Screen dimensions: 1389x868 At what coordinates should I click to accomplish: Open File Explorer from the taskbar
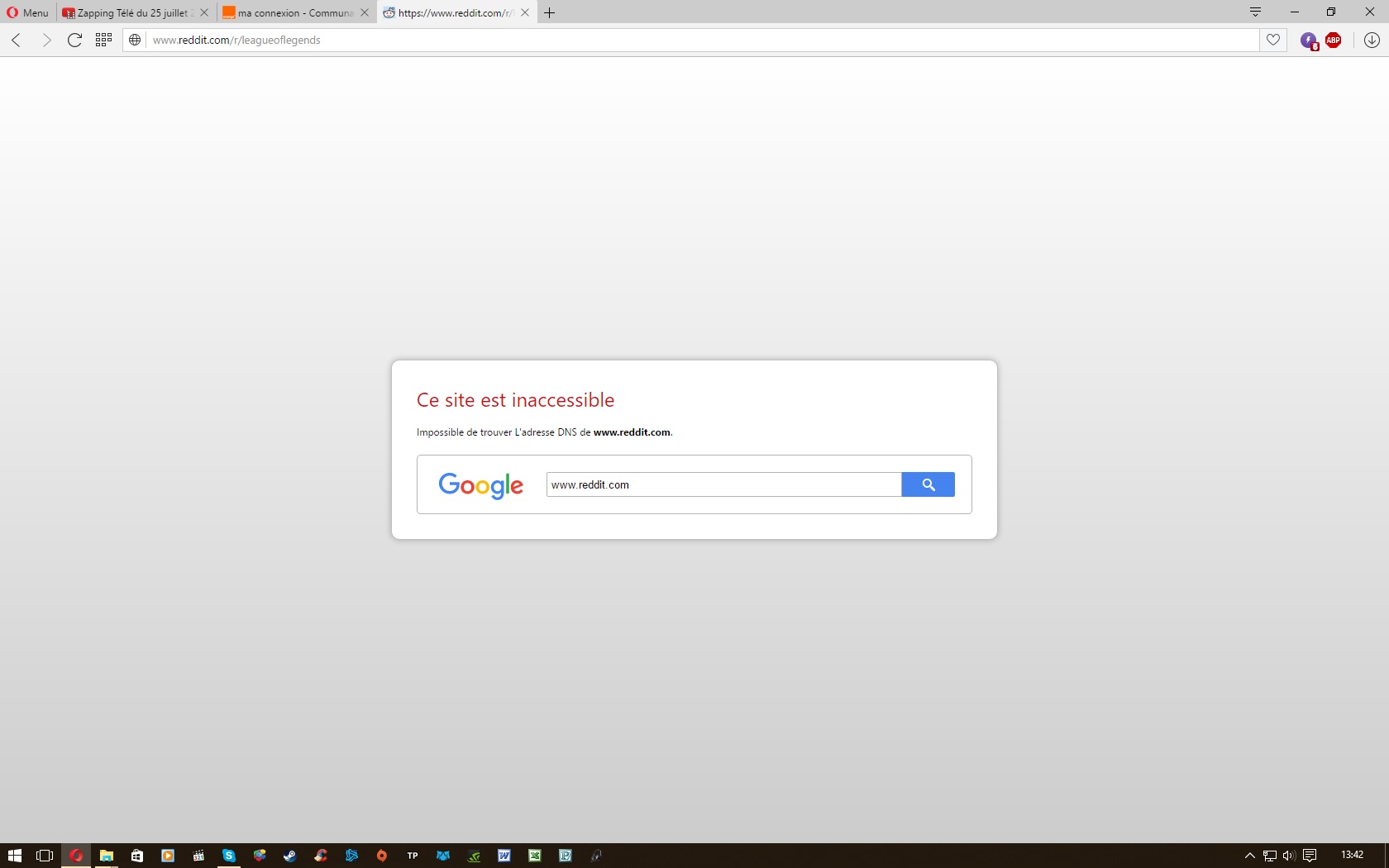[107, 856]
